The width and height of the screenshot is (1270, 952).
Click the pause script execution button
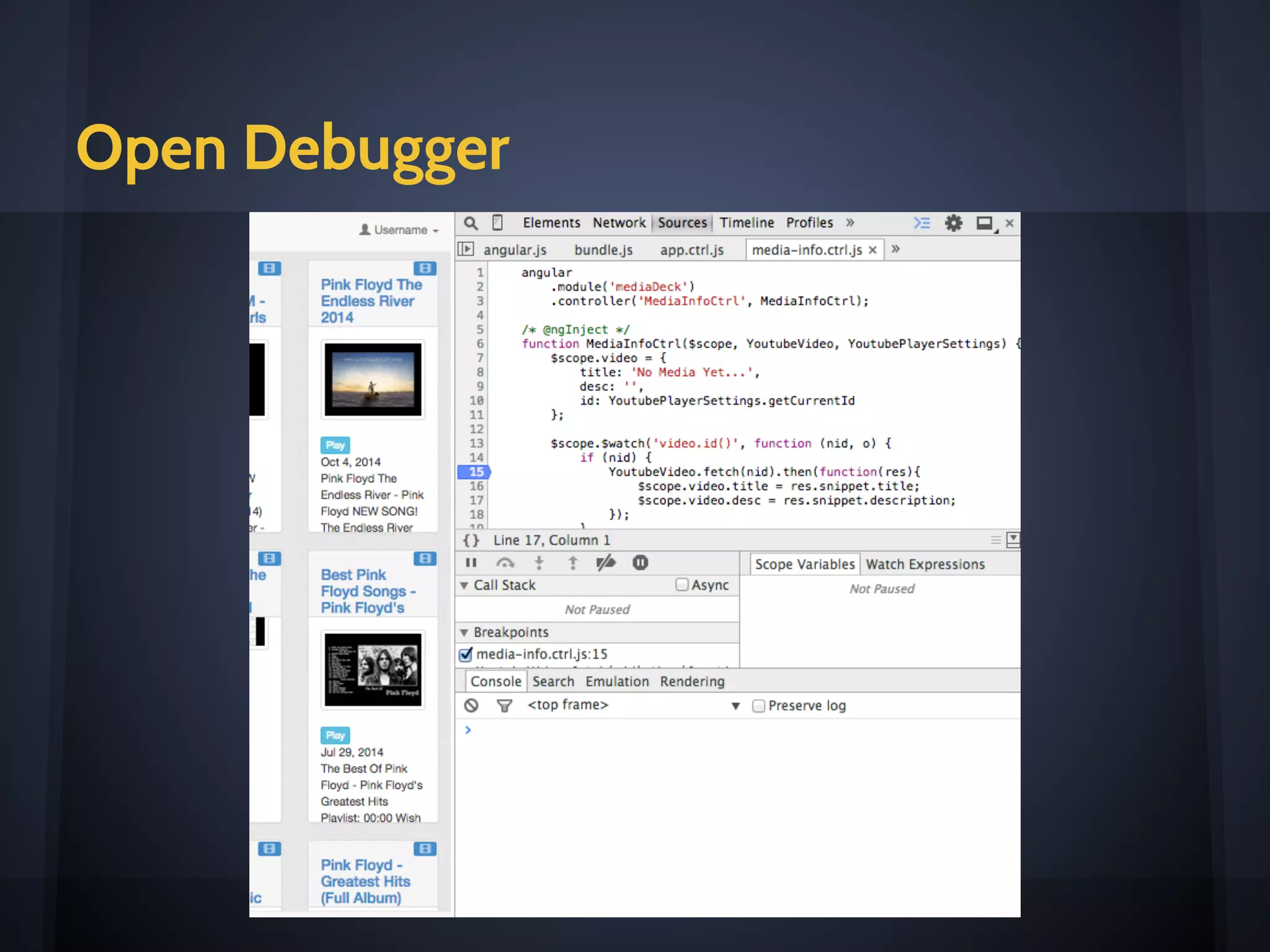click(x=471, y=563)
